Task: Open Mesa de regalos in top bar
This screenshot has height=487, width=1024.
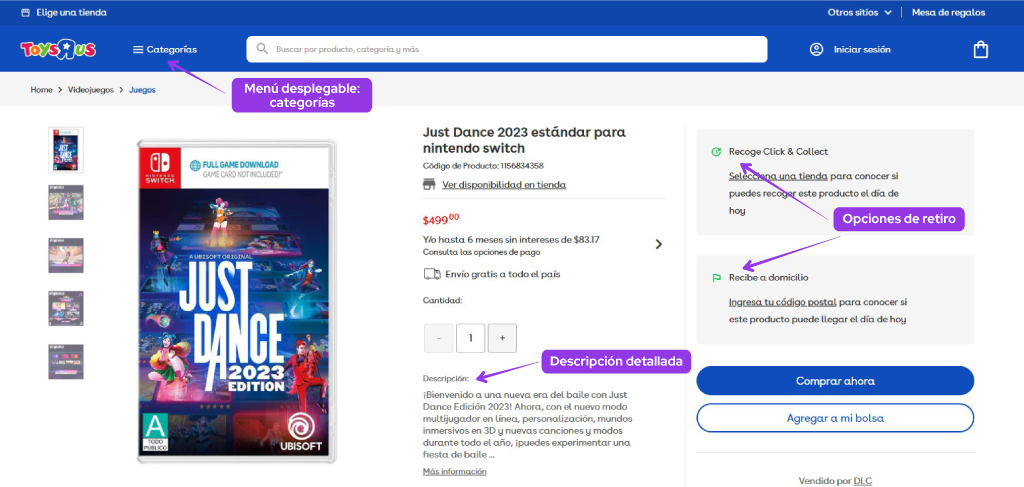Action: pos(948,13)
